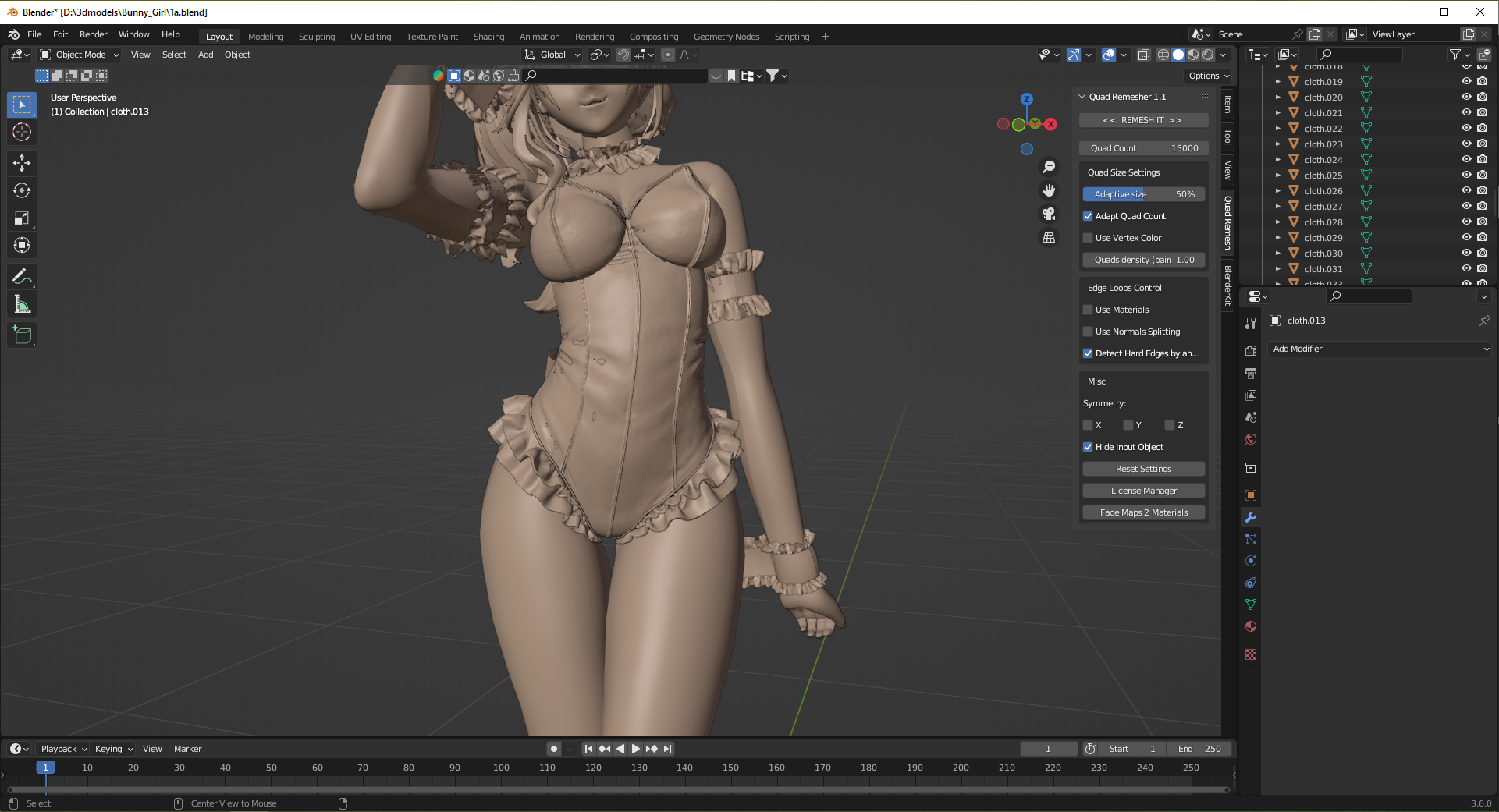Activate the Annotate pencil tool
This screenshot has height=812, width=1499.
[22, 276]
